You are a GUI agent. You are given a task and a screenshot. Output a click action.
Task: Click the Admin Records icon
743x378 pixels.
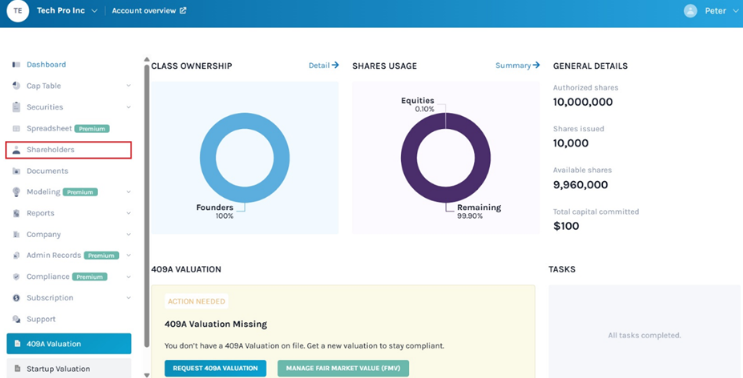16,255
